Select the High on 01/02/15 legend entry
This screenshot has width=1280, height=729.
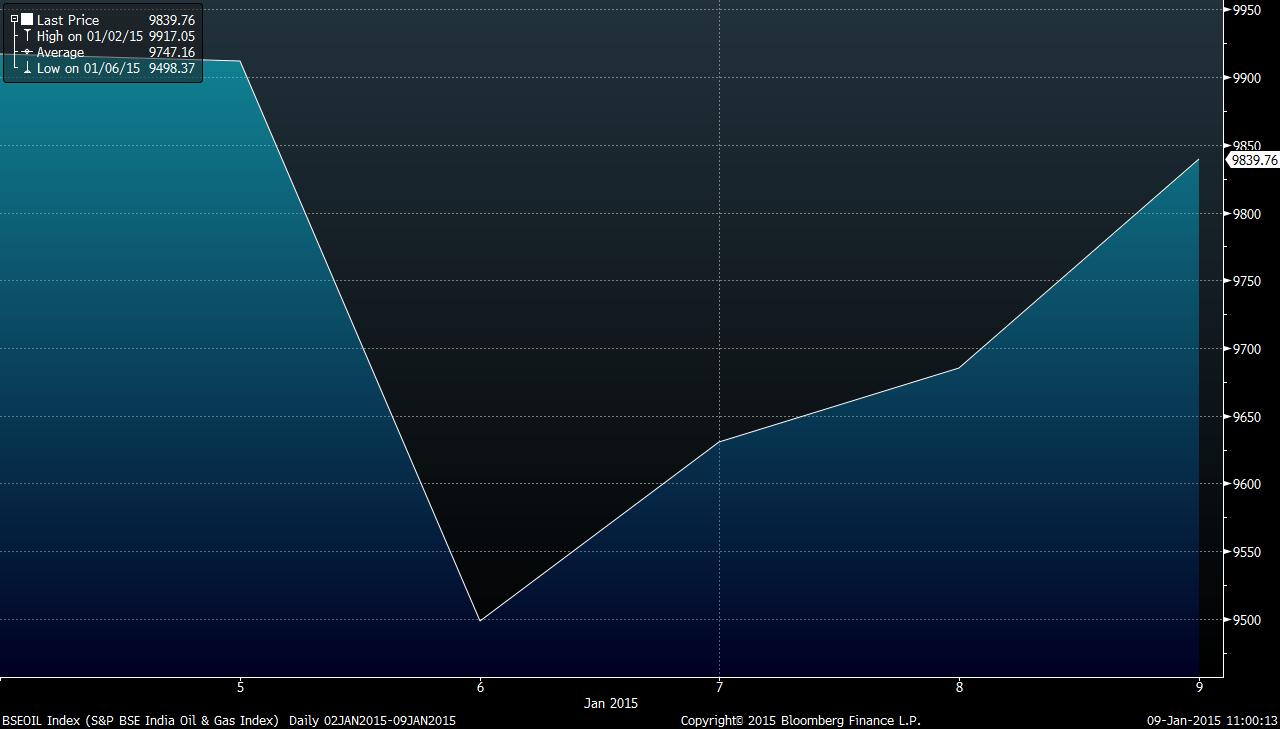pyautogui.click(x=88, y=36)
